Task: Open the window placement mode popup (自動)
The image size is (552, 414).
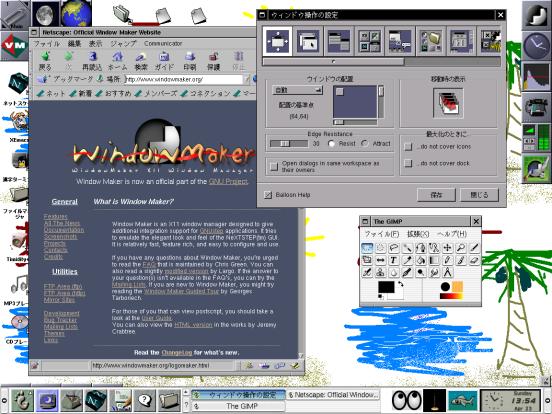Action: (297, 90)
